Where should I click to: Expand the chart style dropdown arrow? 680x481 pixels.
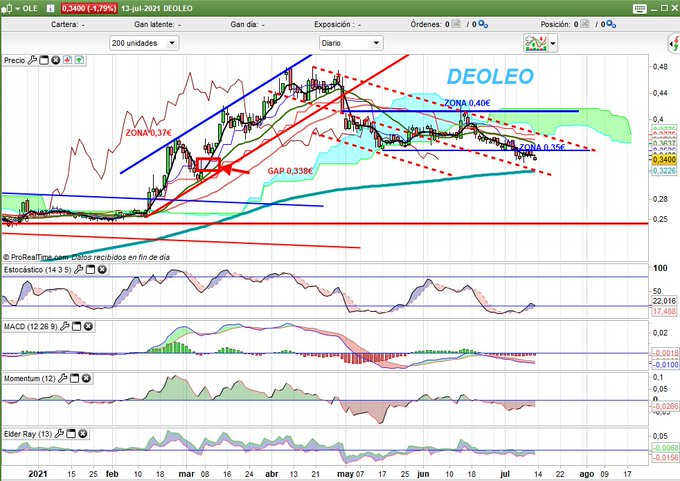(553, 43)
